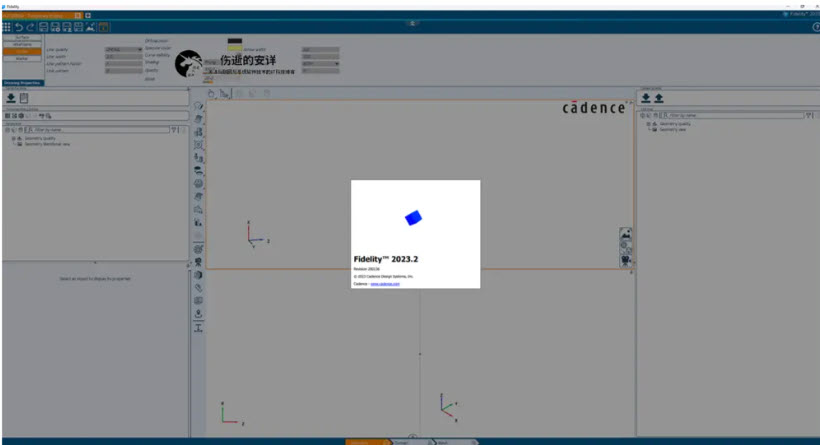Click the funnel filter icon in left panel

pyautogui.click(x=174, y=130)
